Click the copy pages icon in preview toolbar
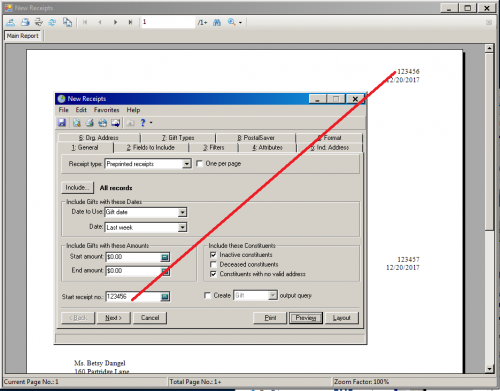The height and width of the screenshot is (391, 500). pos(67,22)
